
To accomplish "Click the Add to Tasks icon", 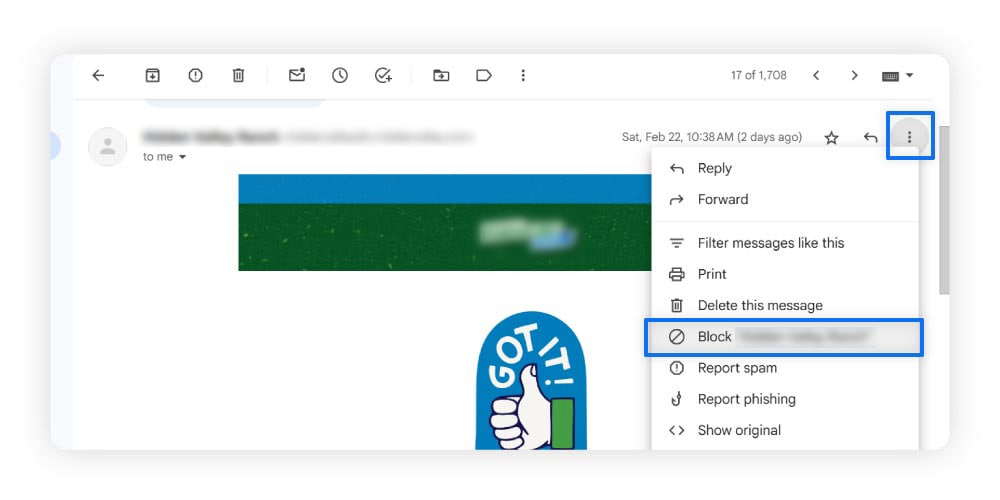I will coord(383,76).
